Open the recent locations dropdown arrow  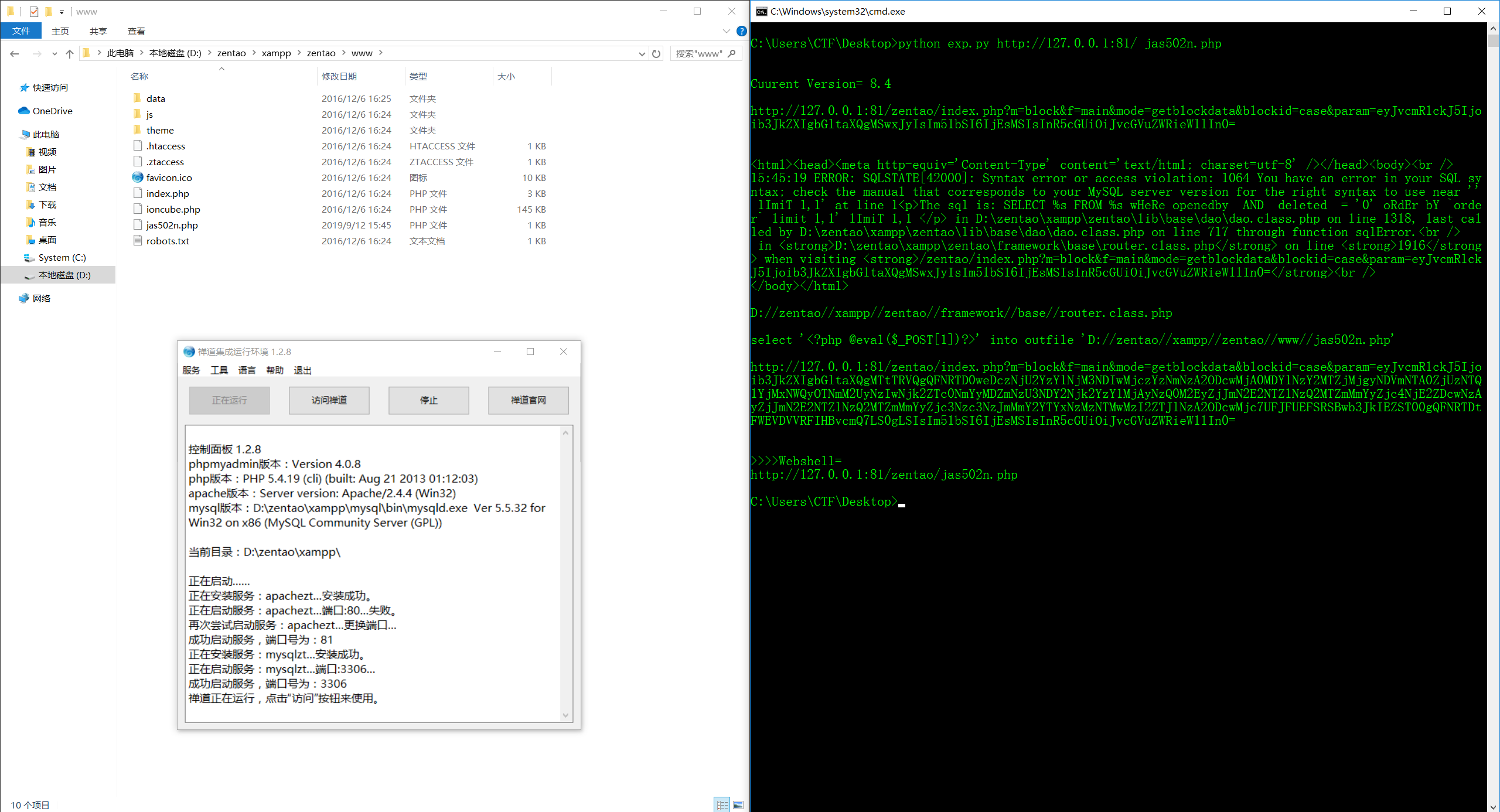54,53
